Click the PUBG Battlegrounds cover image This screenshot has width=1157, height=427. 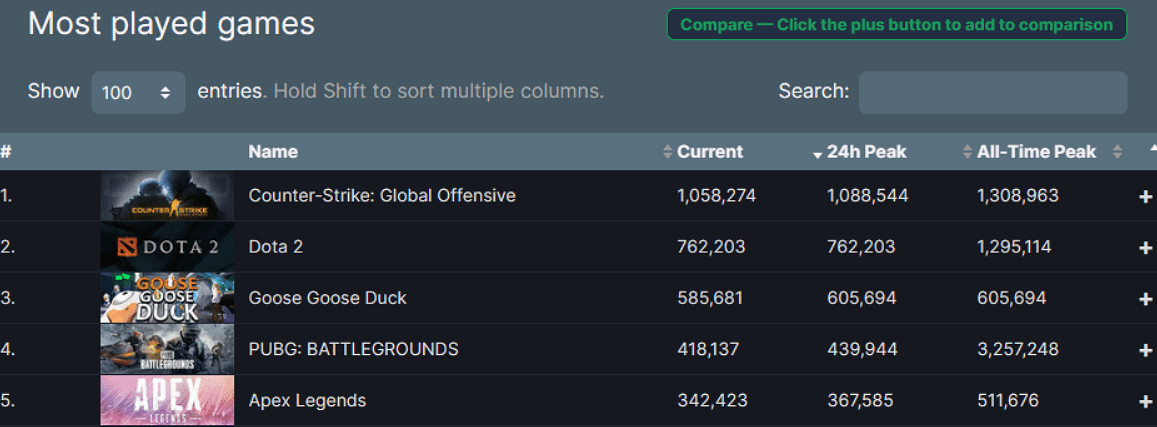(167, 349)
